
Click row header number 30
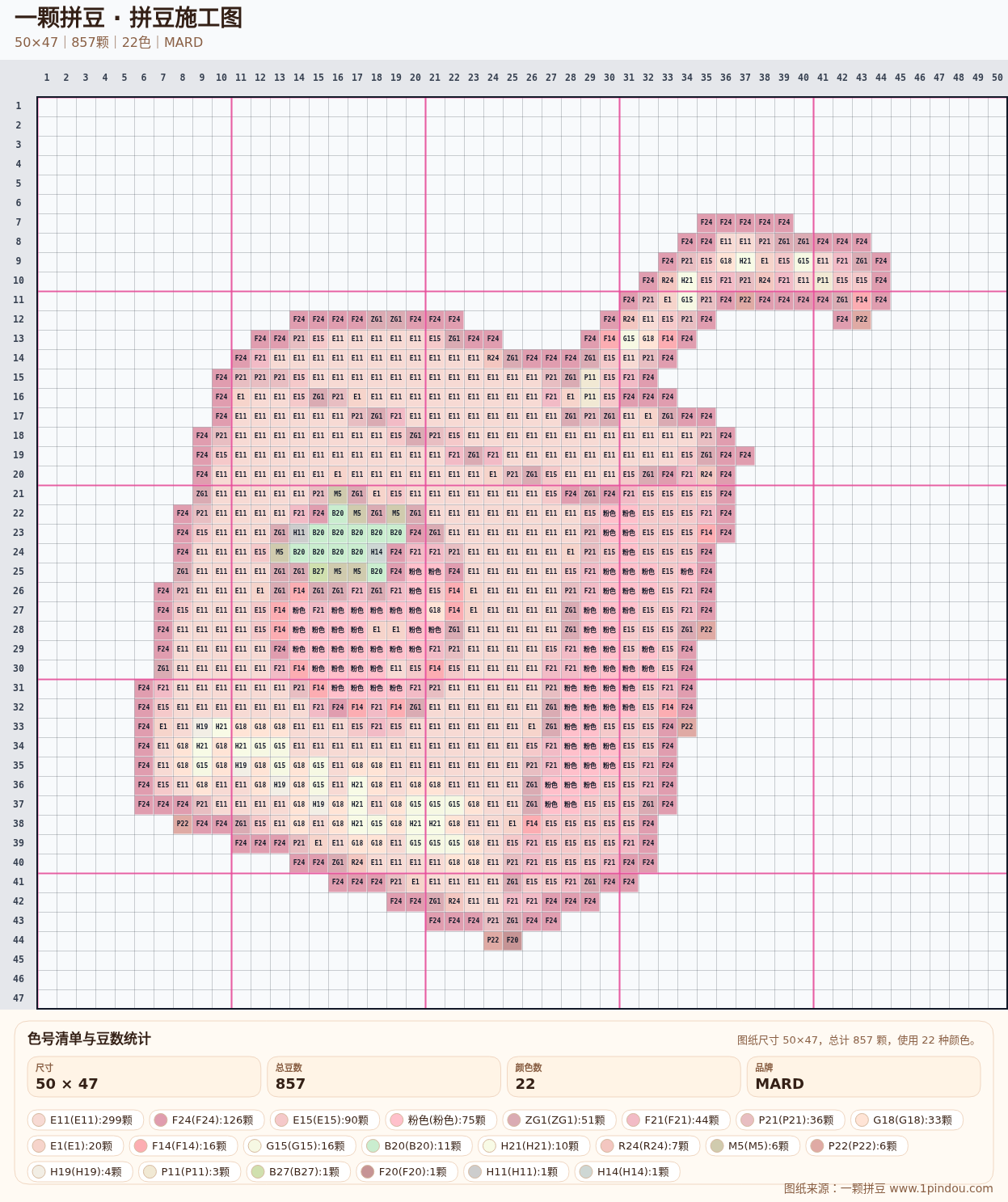click(x=19, y=668)
